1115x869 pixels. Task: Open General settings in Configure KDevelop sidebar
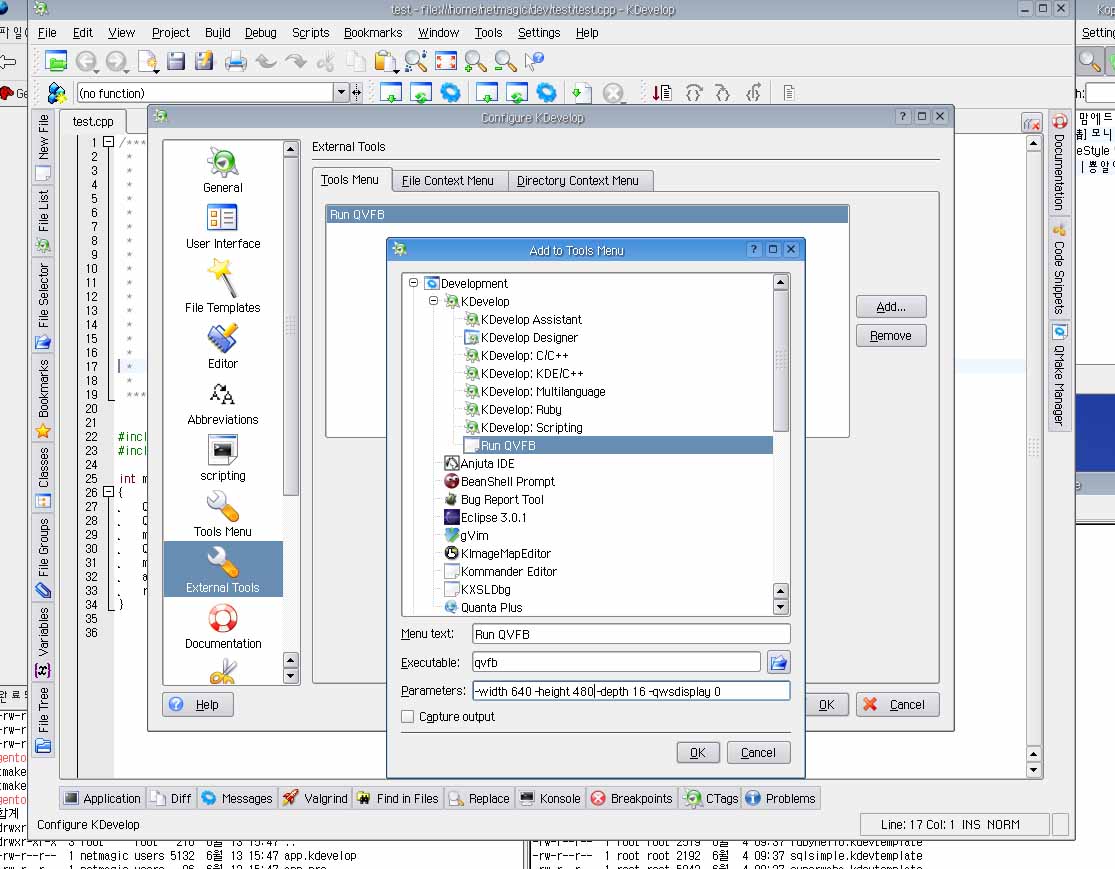click(223, 170)
